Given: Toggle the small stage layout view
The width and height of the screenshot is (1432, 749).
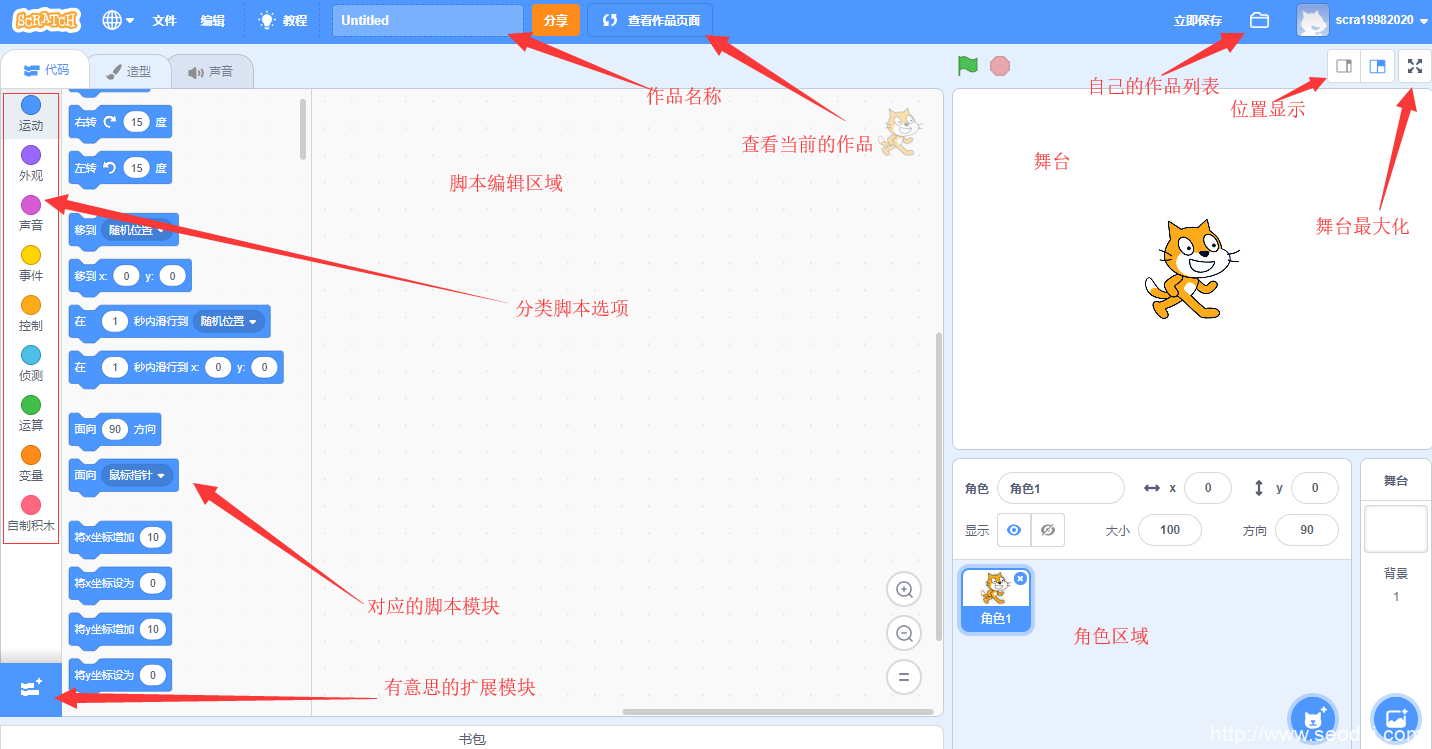Looking at the screenshot, I should click(x=1343, y=66).
